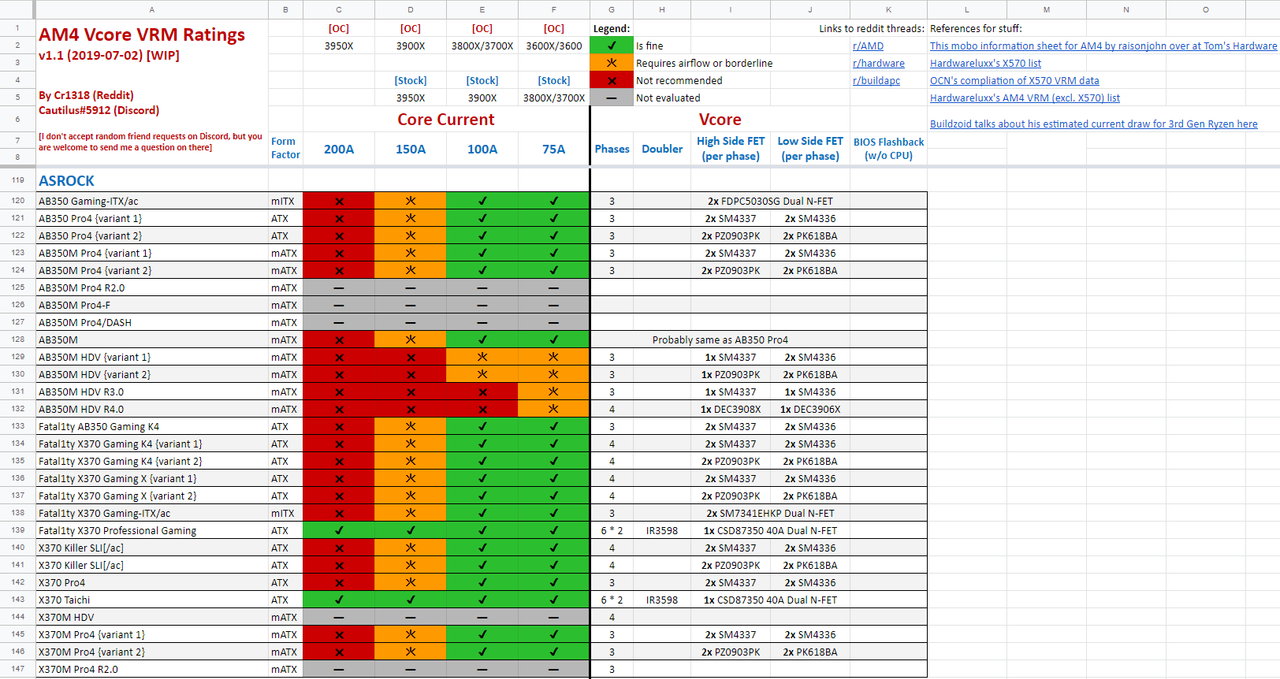The width and height of the screenshot is (1280, 679).
Task: Select column A header
Action: 152,9
